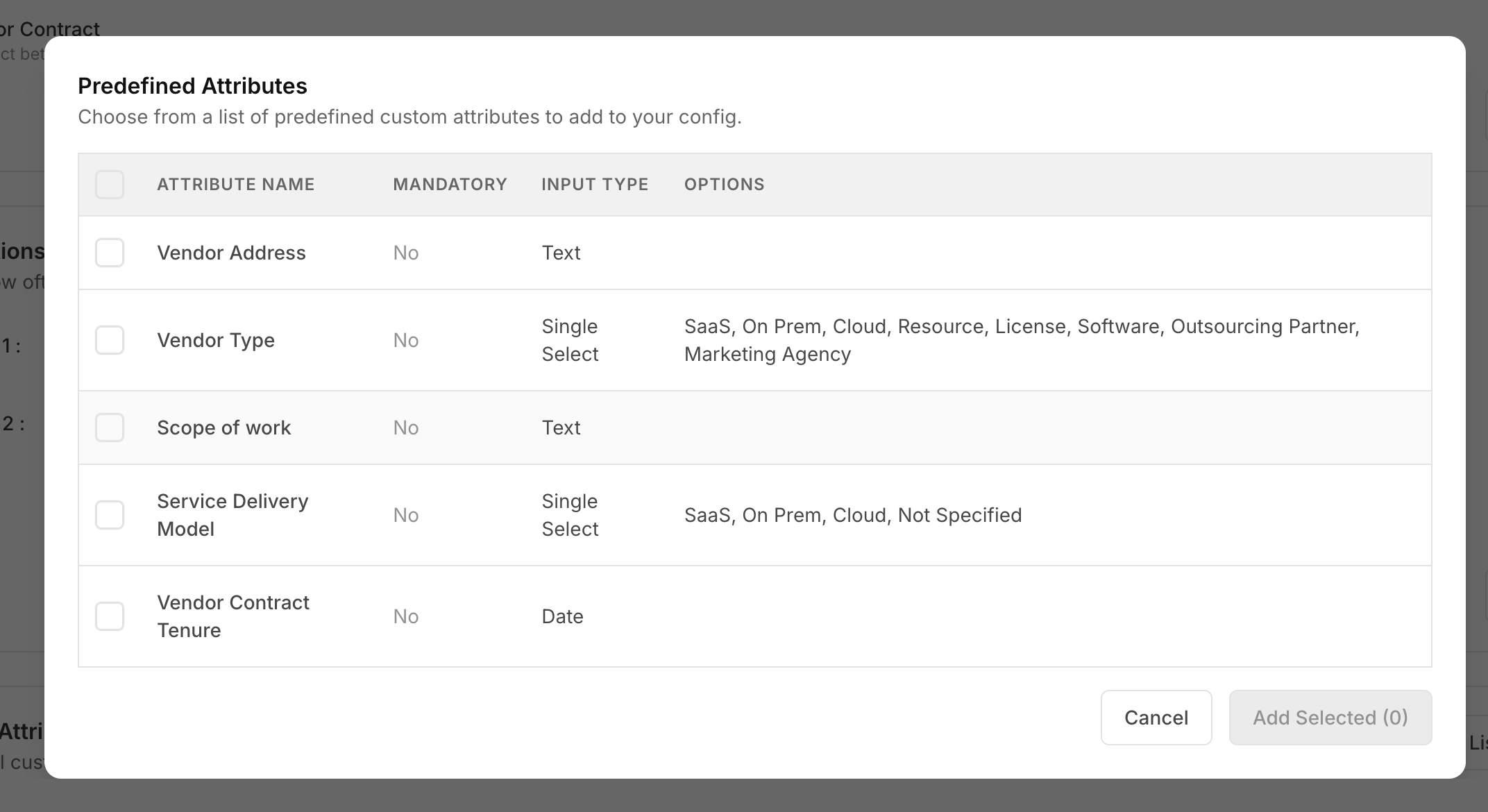Image resolution: width=1488 pixels, height=812 pixels.
Task: Click the Cancel button
Action: pyautogui.click(x=1156, y=718)
